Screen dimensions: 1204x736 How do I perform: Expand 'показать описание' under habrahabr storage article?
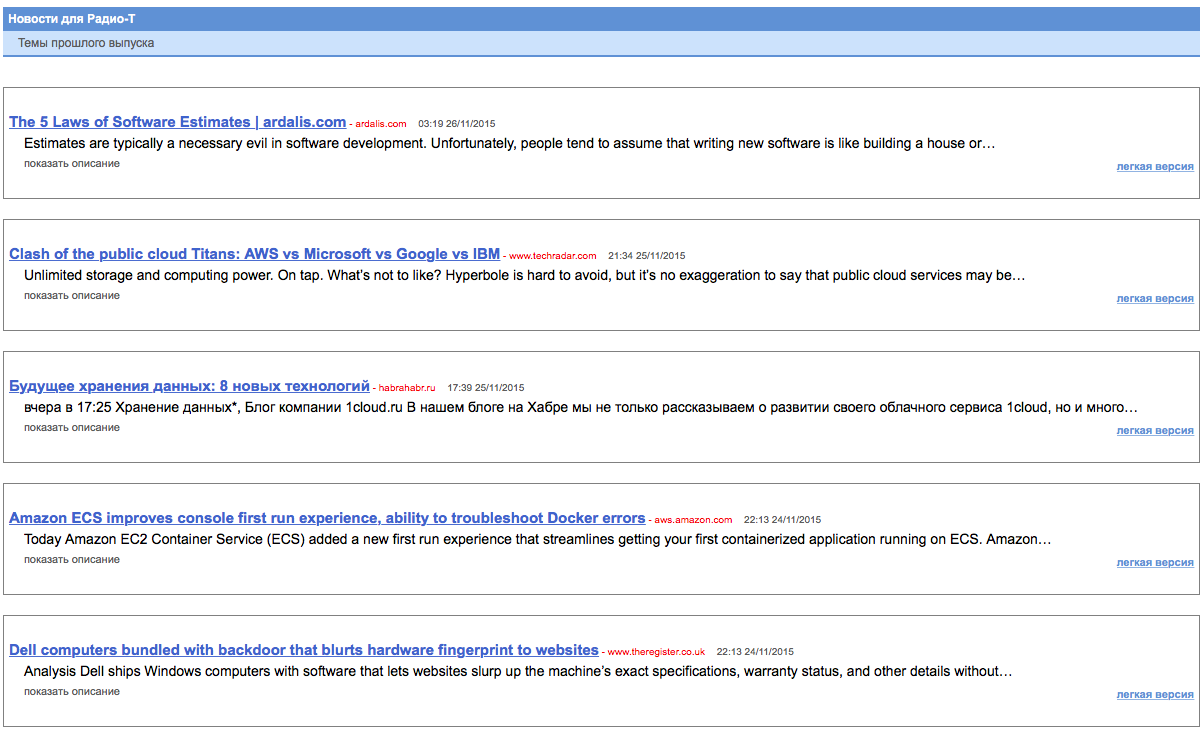point(72,428)
